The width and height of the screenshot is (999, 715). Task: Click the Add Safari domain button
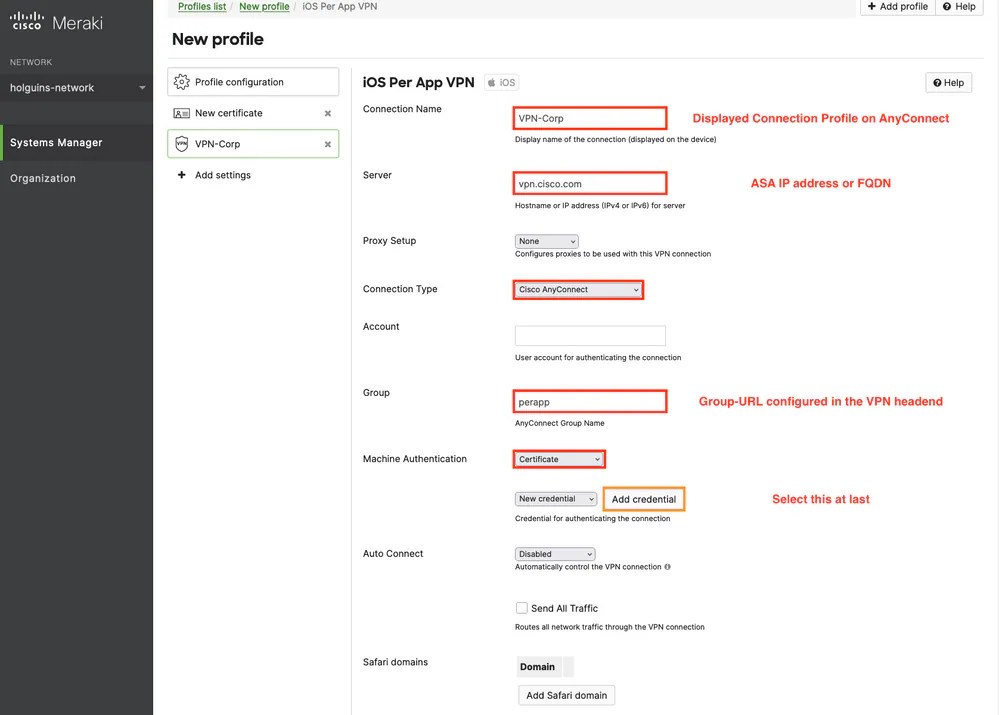(x=566, y=695)
